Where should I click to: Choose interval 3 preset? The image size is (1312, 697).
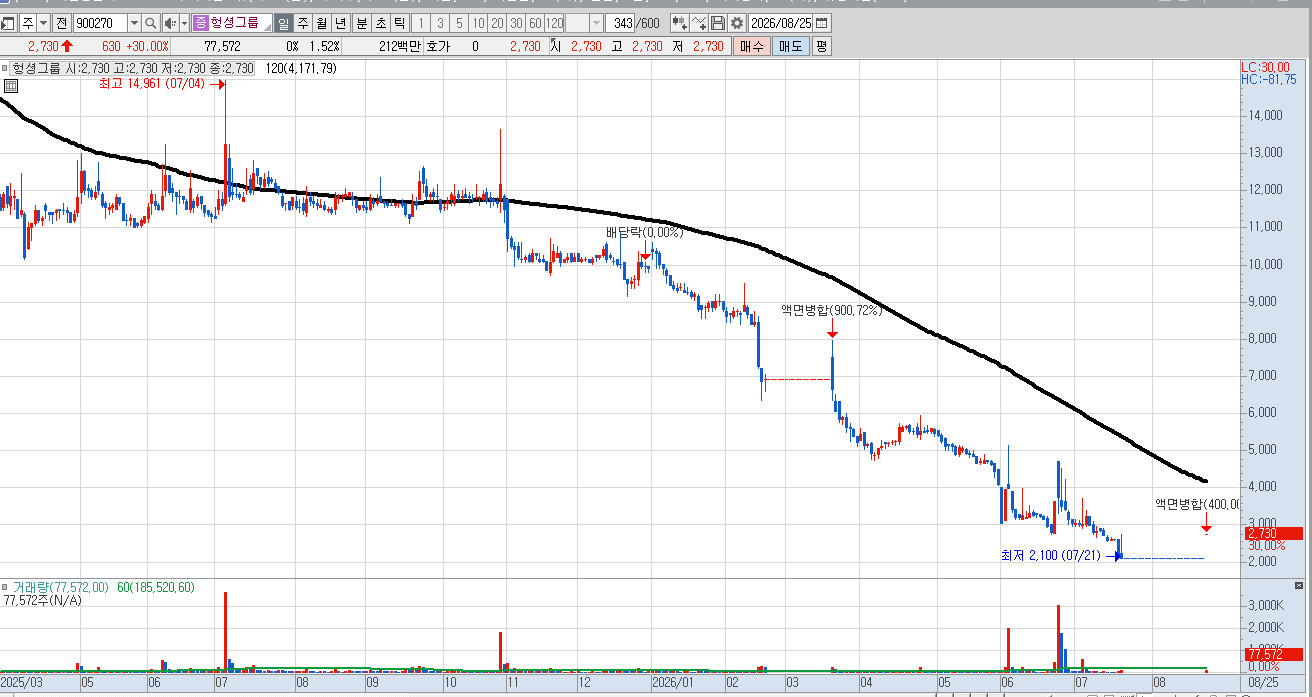pos(440,23)
